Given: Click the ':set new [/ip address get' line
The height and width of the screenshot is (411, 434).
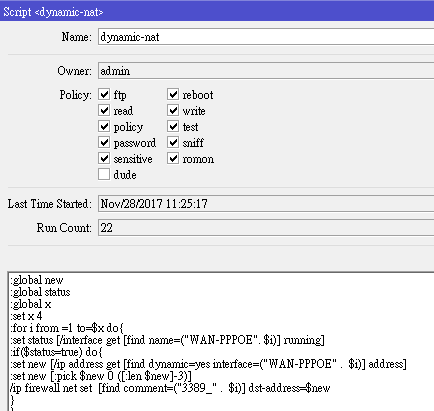Looking at the screenshot, I should (x=208, y=364).
